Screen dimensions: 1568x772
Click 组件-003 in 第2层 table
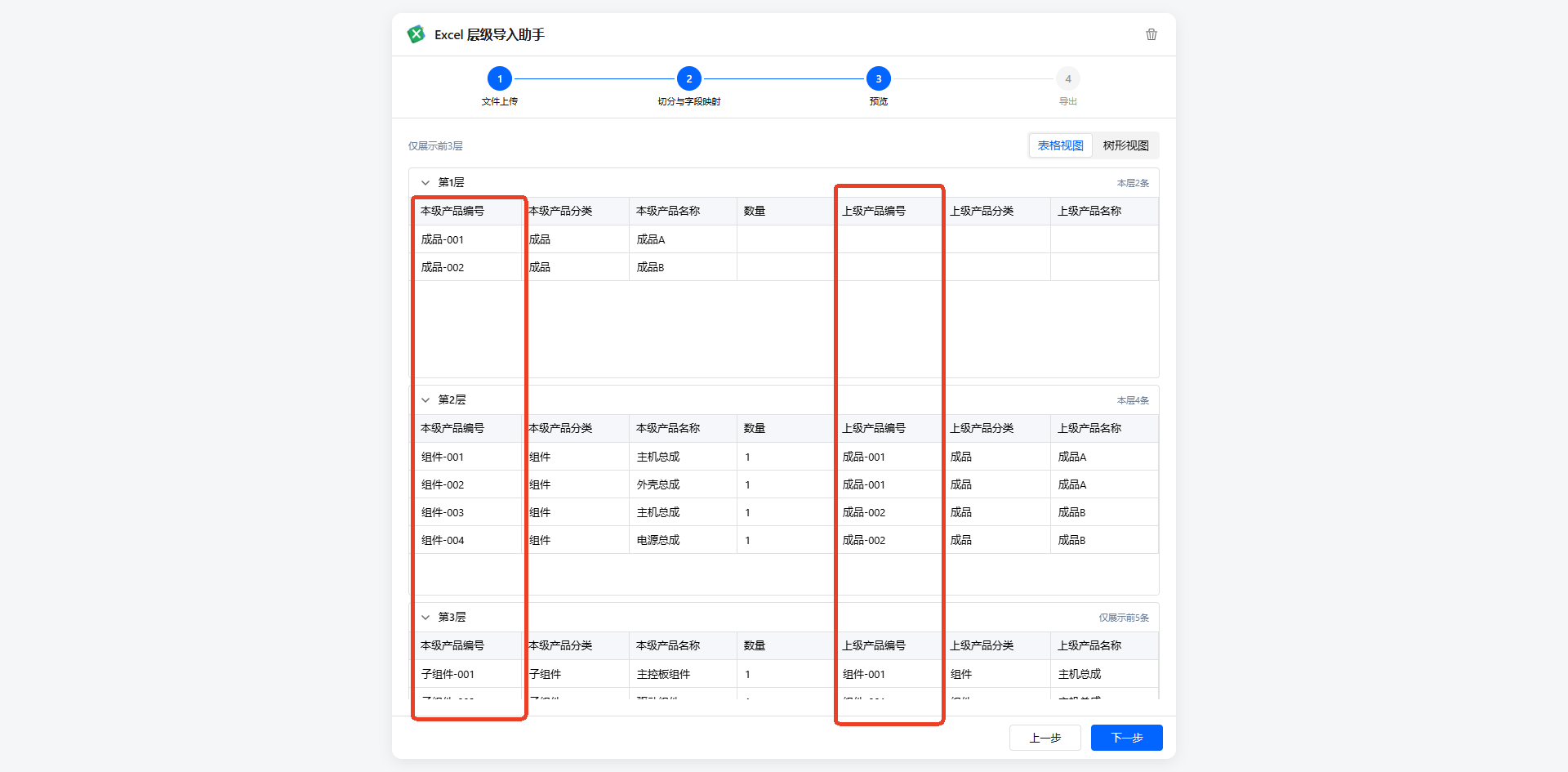click(443, 512)
